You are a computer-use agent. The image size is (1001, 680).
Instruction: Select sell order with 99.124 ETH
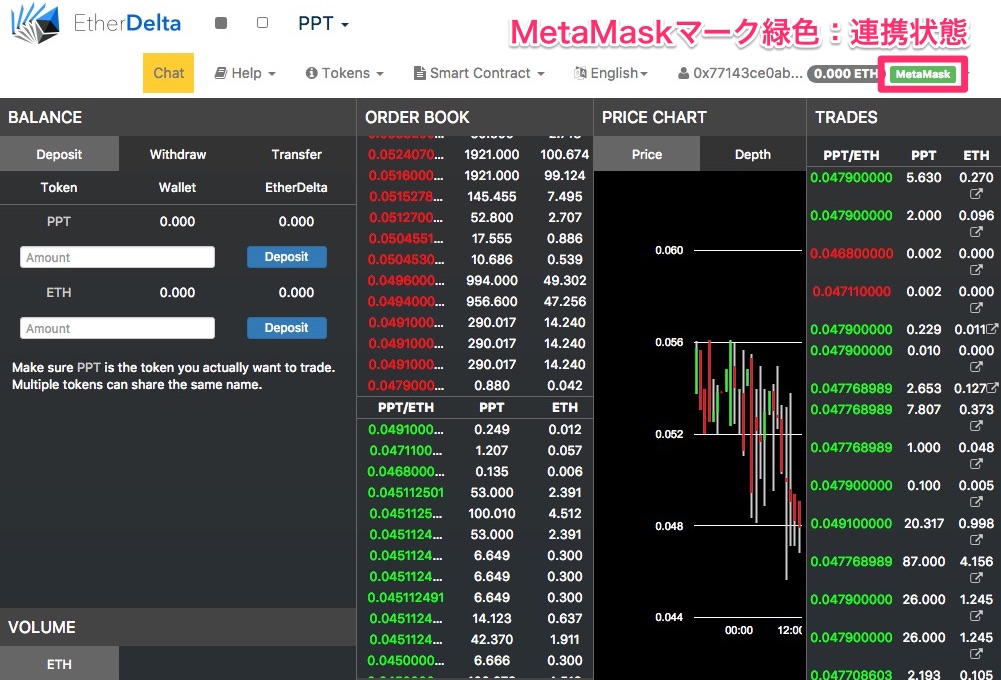(x=475, y=176)
